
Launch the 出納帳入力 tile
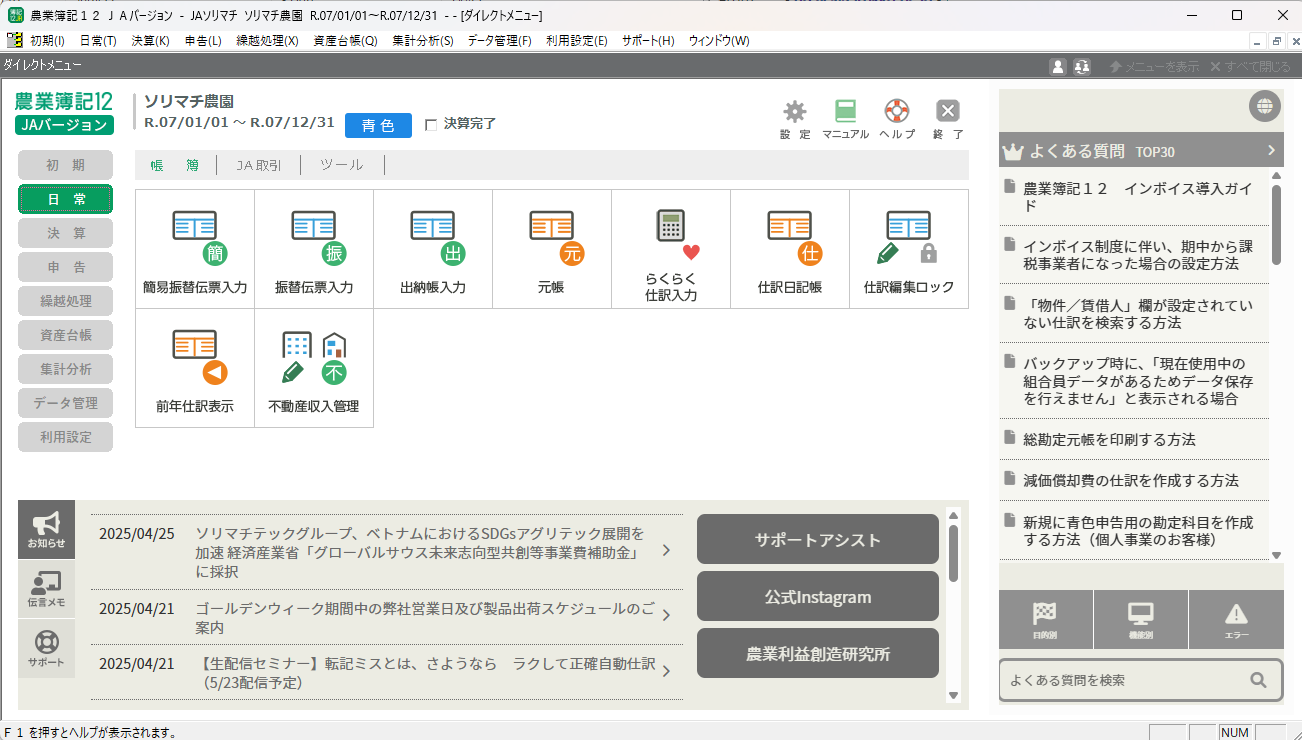coord(433,249)
